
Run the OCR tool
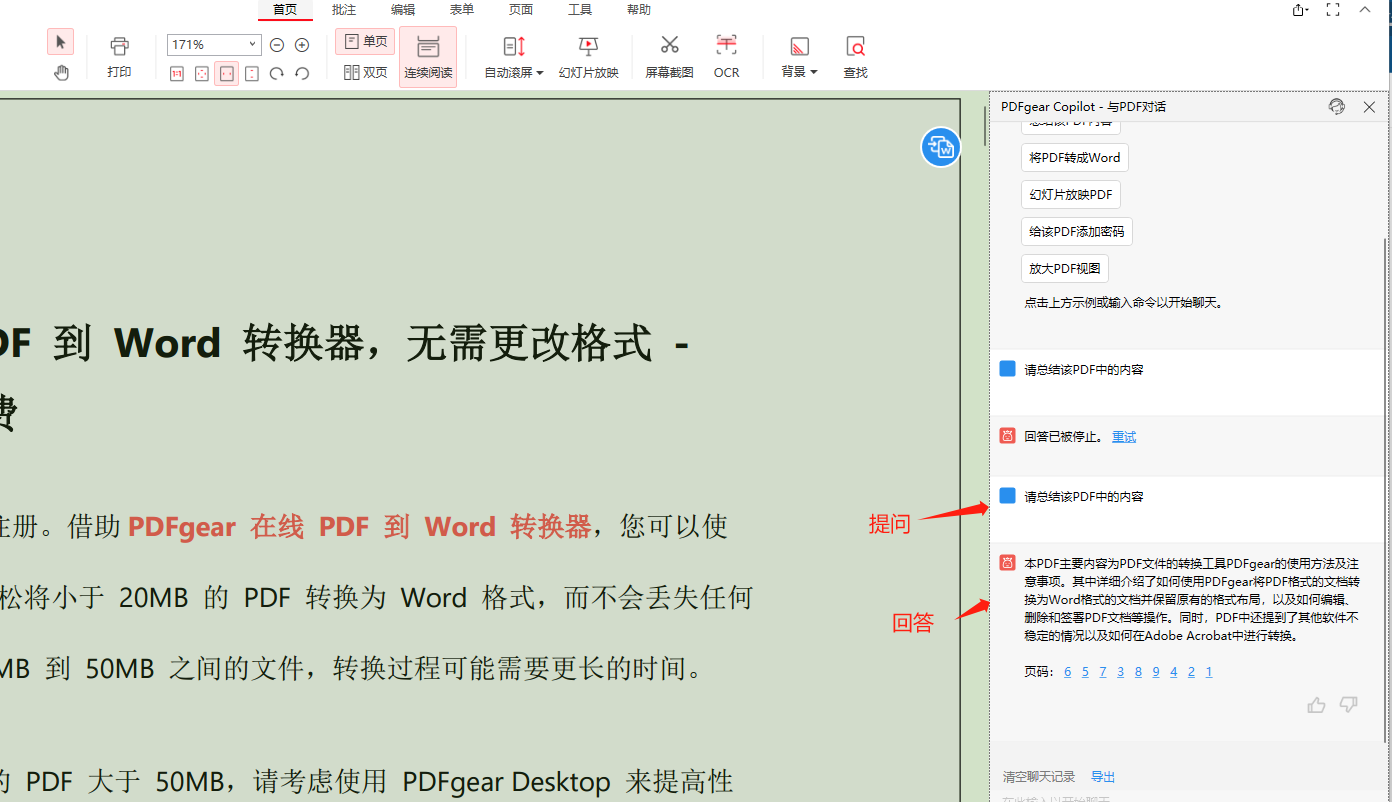click(727, 57)
